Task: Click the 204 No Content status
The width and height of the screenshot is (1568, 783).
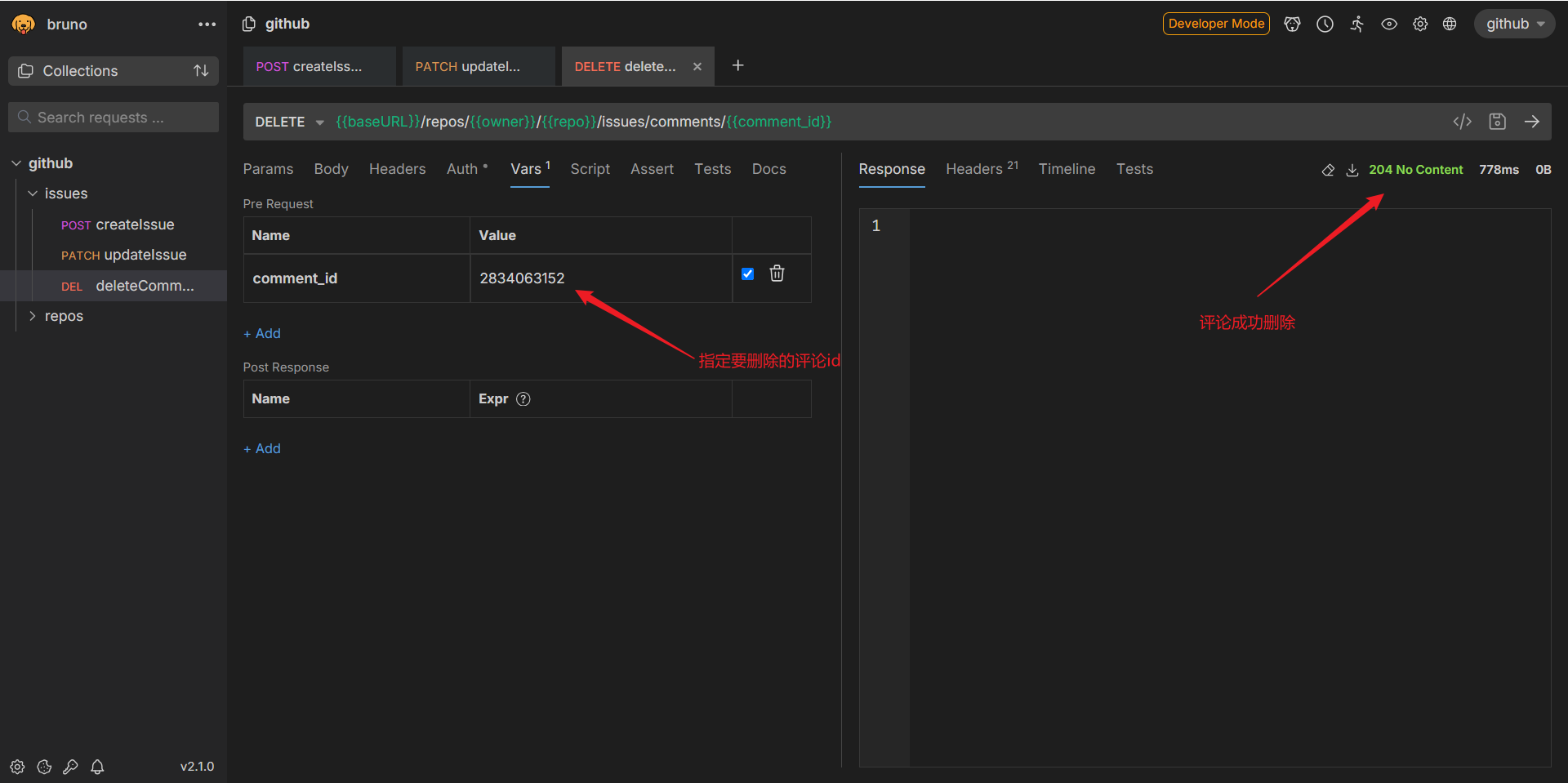Action: pos(1416,170)
